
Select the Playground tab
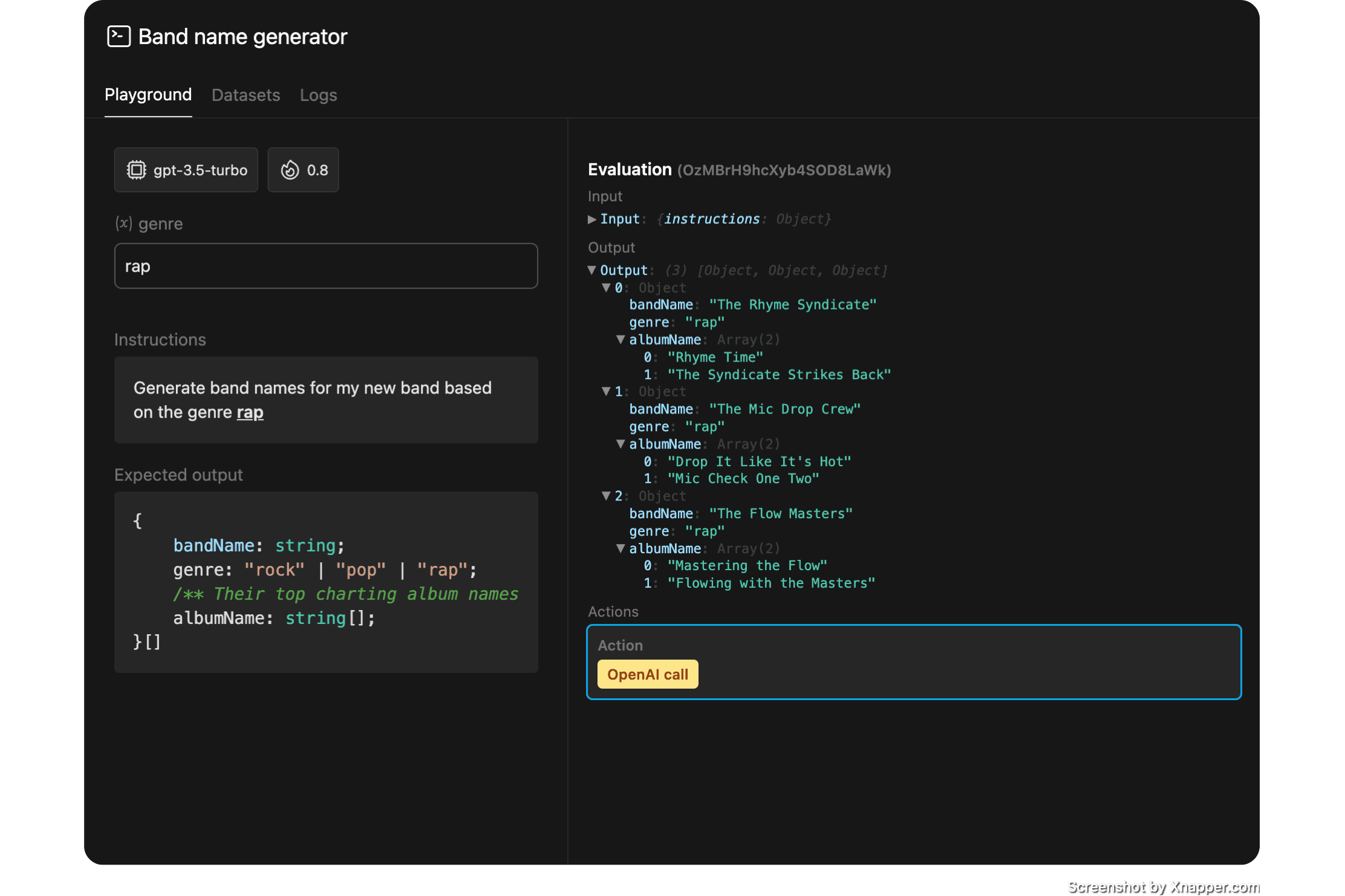[x=148, y=95]
